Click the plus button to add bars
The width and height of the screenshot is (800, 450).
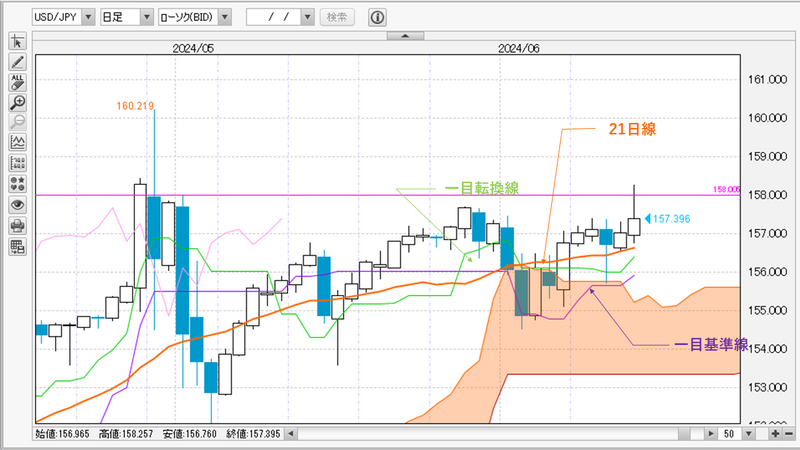(x=775, y=434)
